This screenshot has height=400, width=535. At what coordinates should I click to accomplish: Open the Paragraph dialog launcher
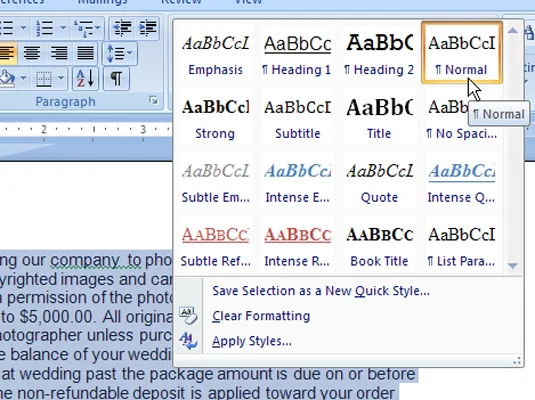point(154,101)
